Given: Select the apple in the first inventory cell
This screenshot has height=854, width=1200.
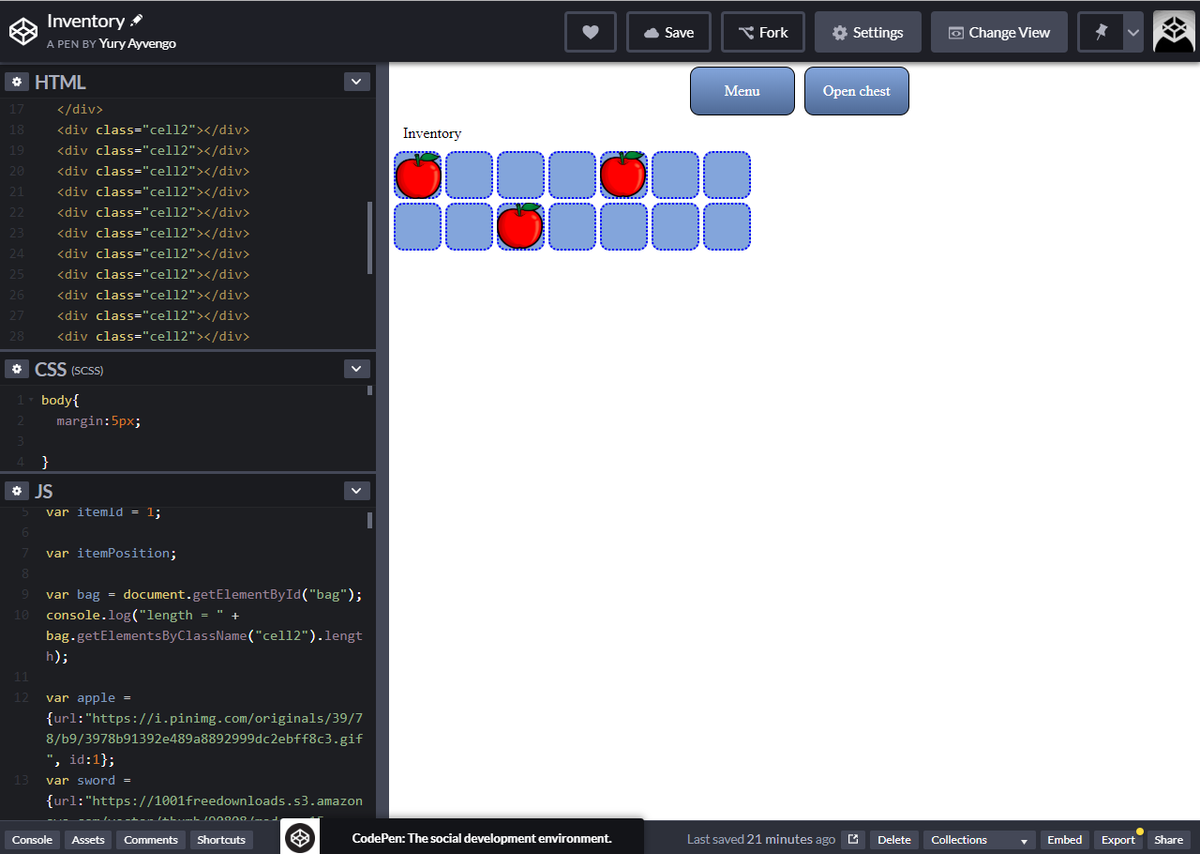Looking at the screenshot, I should [x=418, y=175].
